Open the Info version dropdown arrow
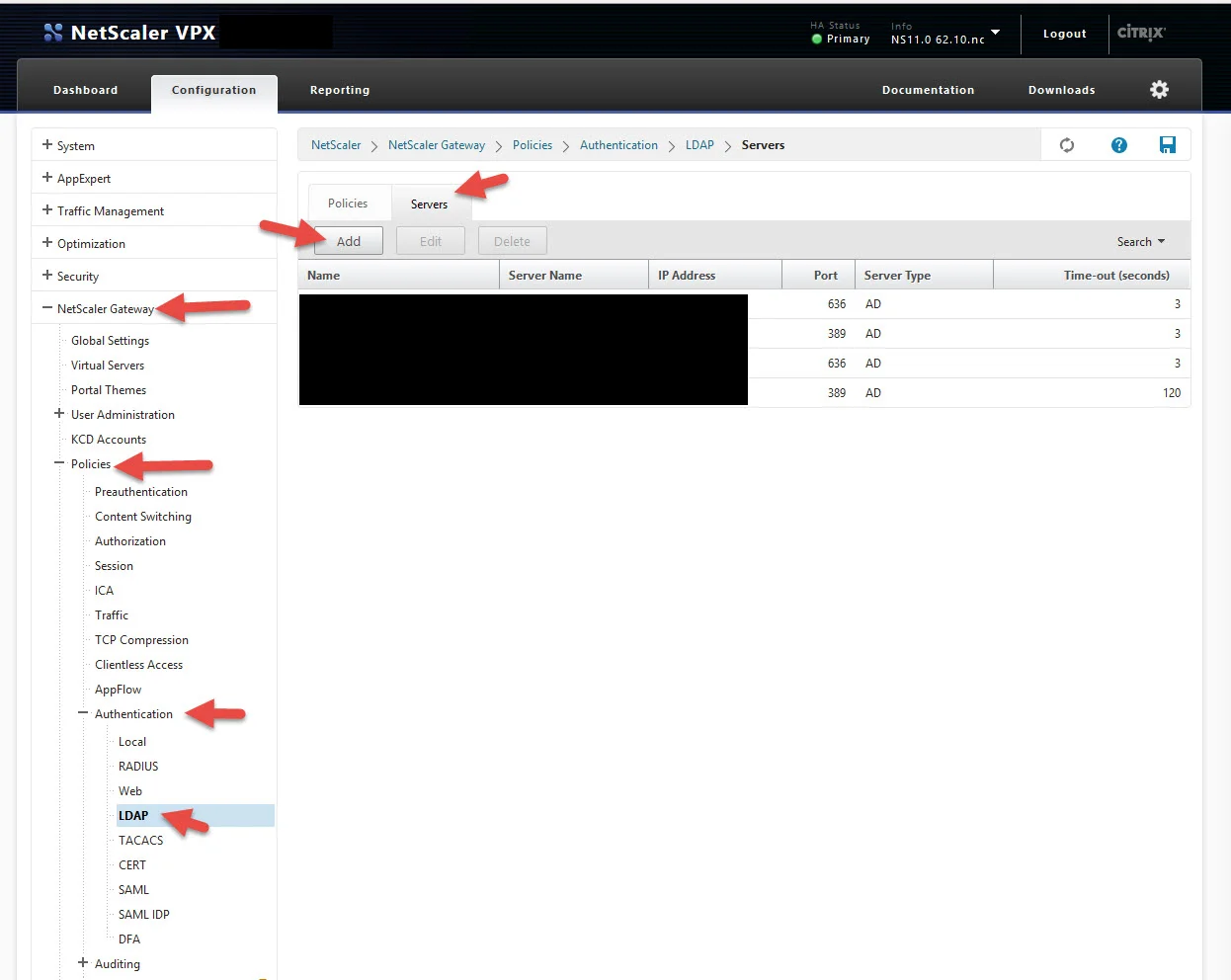Screen dimensions: 1231x980 tap(995, 33)
